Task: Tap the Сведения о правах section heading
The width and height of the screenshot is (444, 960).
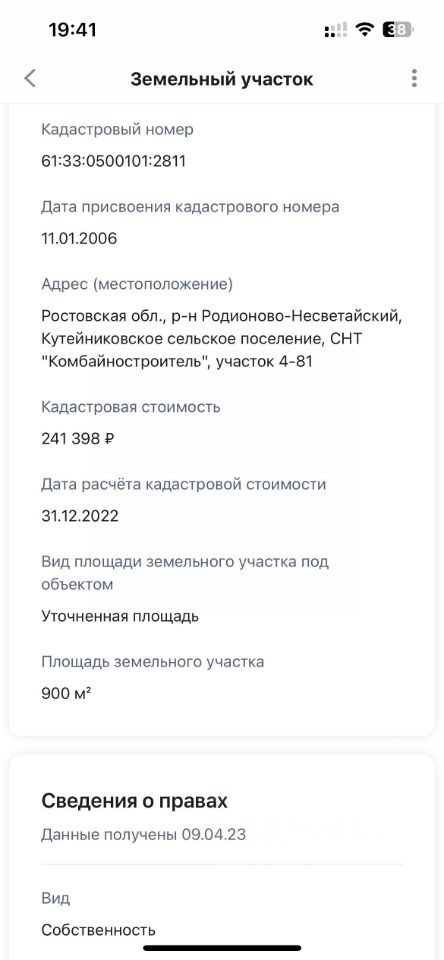Action: coord(134,800)
